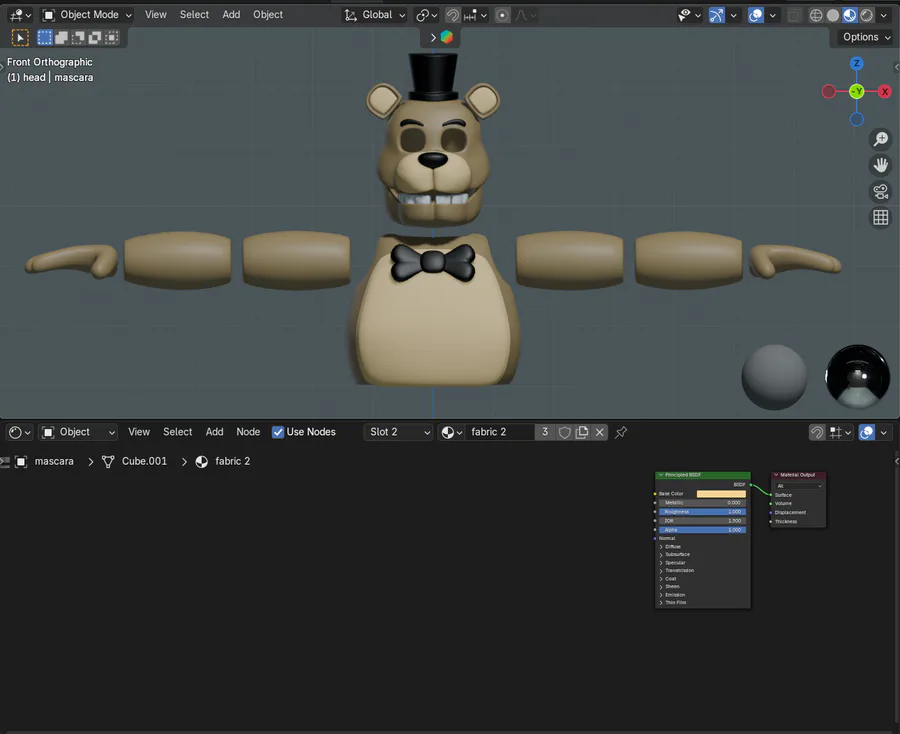Enable fake user shield for fabric 2

564,432
